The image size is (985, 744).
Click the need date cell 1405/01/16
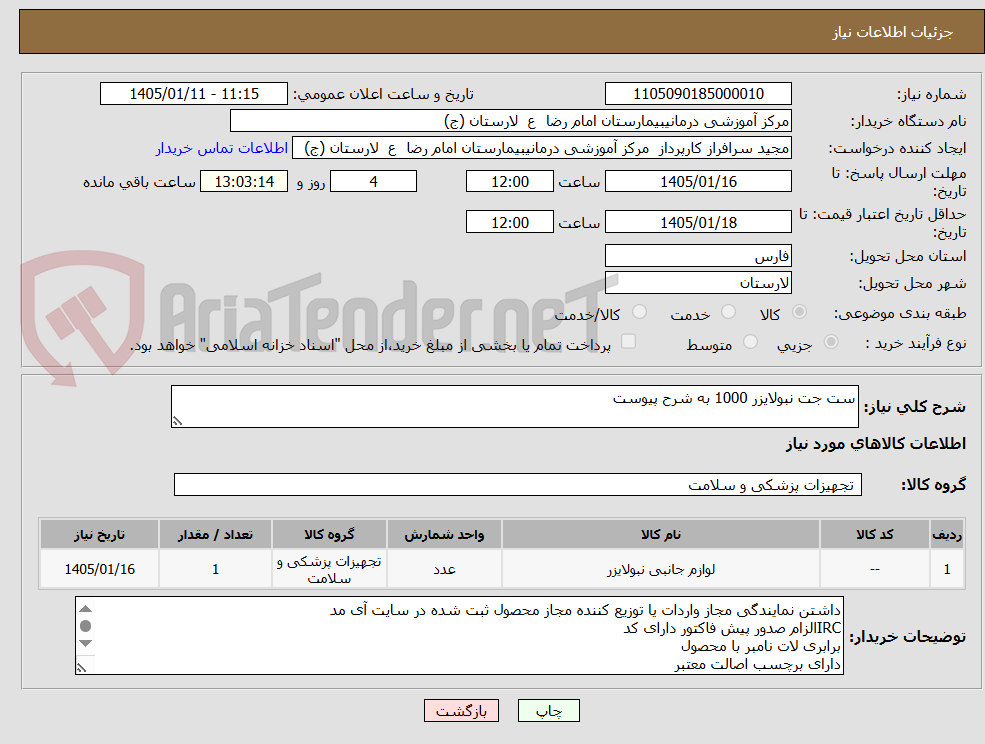(x=99, y=569)
